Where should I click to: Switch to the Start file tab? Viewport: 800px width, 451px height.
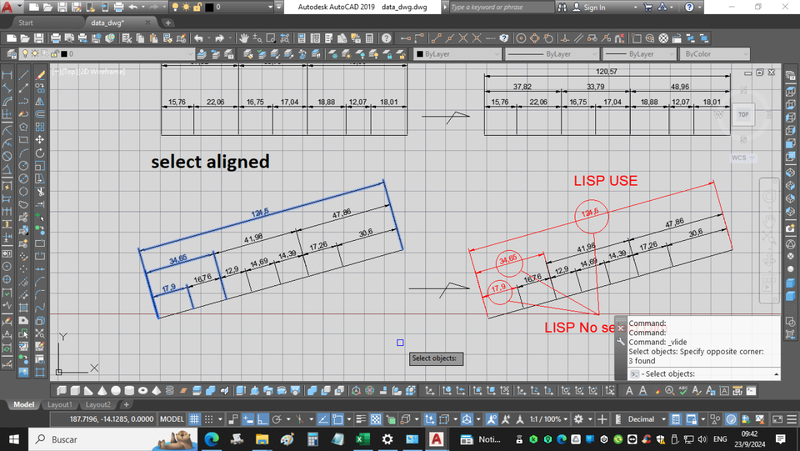pyautogui.click(x=26, y=21)
